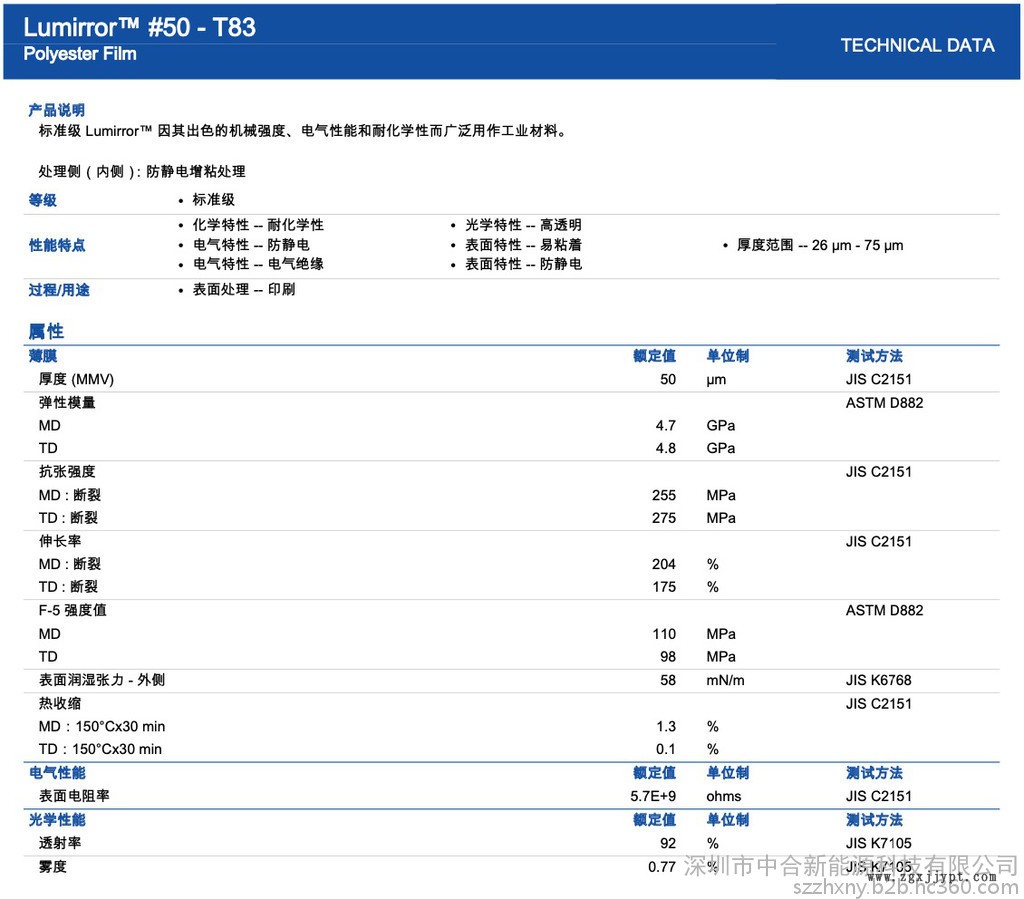This screenshot has width=1024, height=899.
Task: Select the ASTM D882 method for 弹性模量
Action: tap(884, 403)
